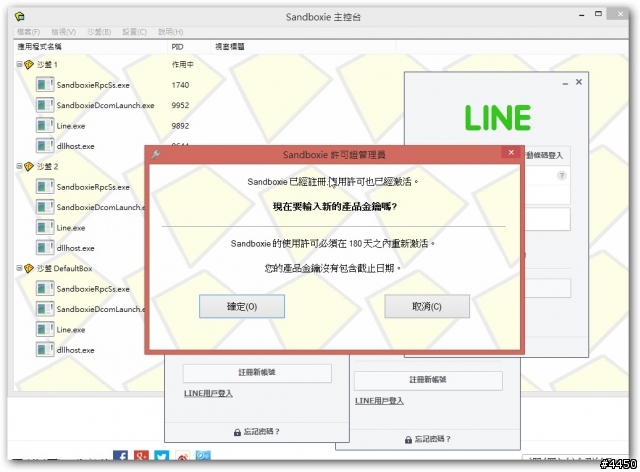Click the dllhost.exe icon under DefaultBox
Viewport: 640px width, 472px height.
pyautogui.click(x=45, y=350)
